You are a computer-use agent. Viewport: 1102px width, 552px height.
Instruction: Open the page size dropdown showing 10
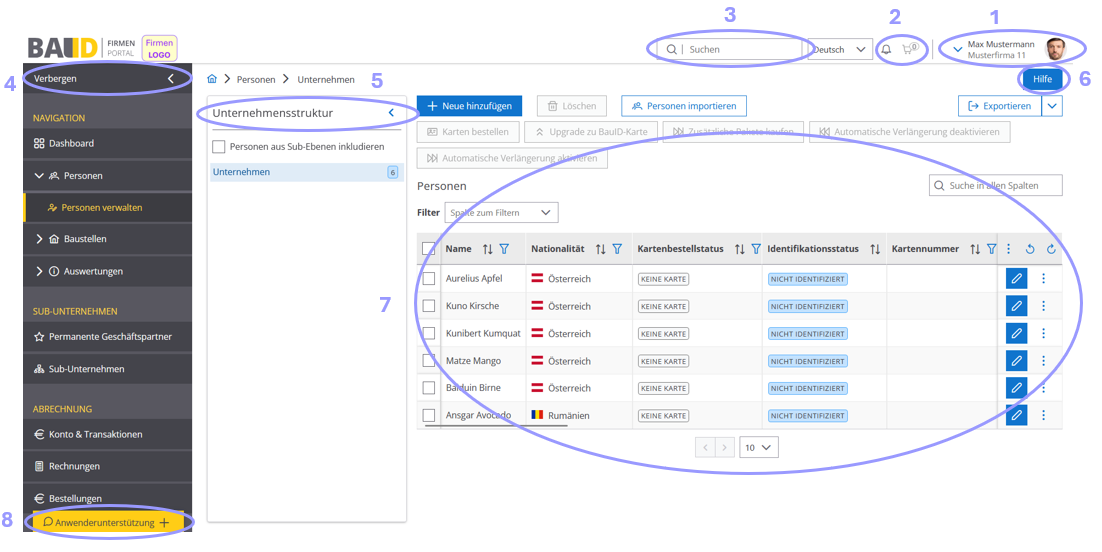pyautogui.click(x=759, y=448)
